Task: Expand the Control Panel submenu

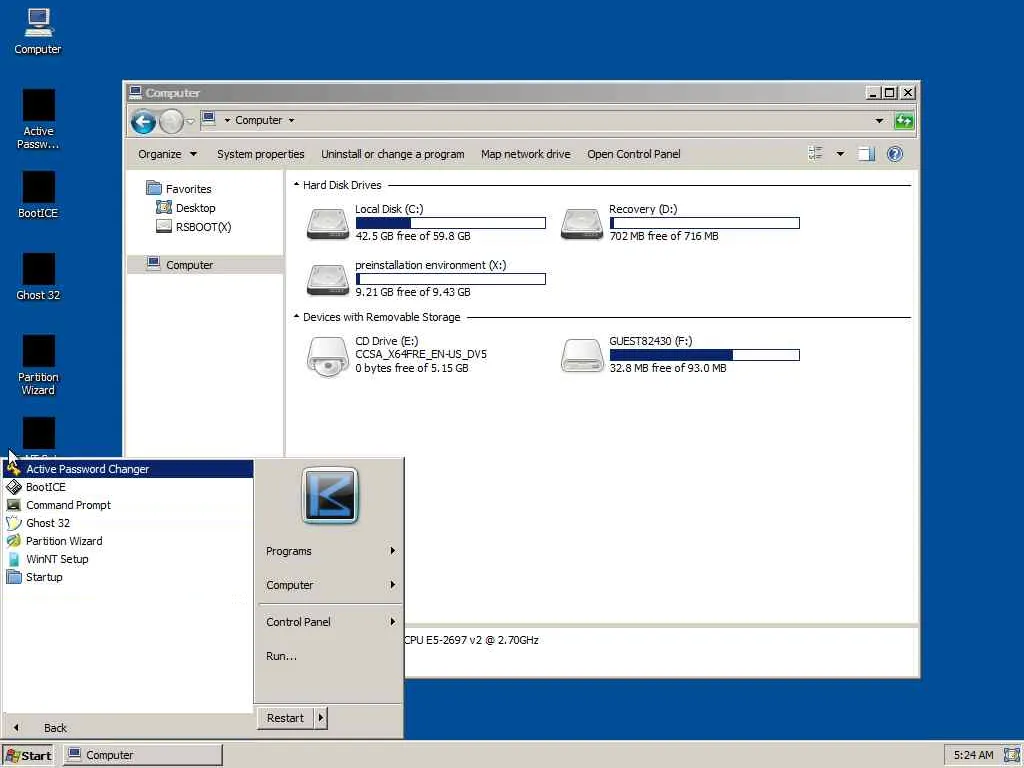Action: click(x=330, y=622)
